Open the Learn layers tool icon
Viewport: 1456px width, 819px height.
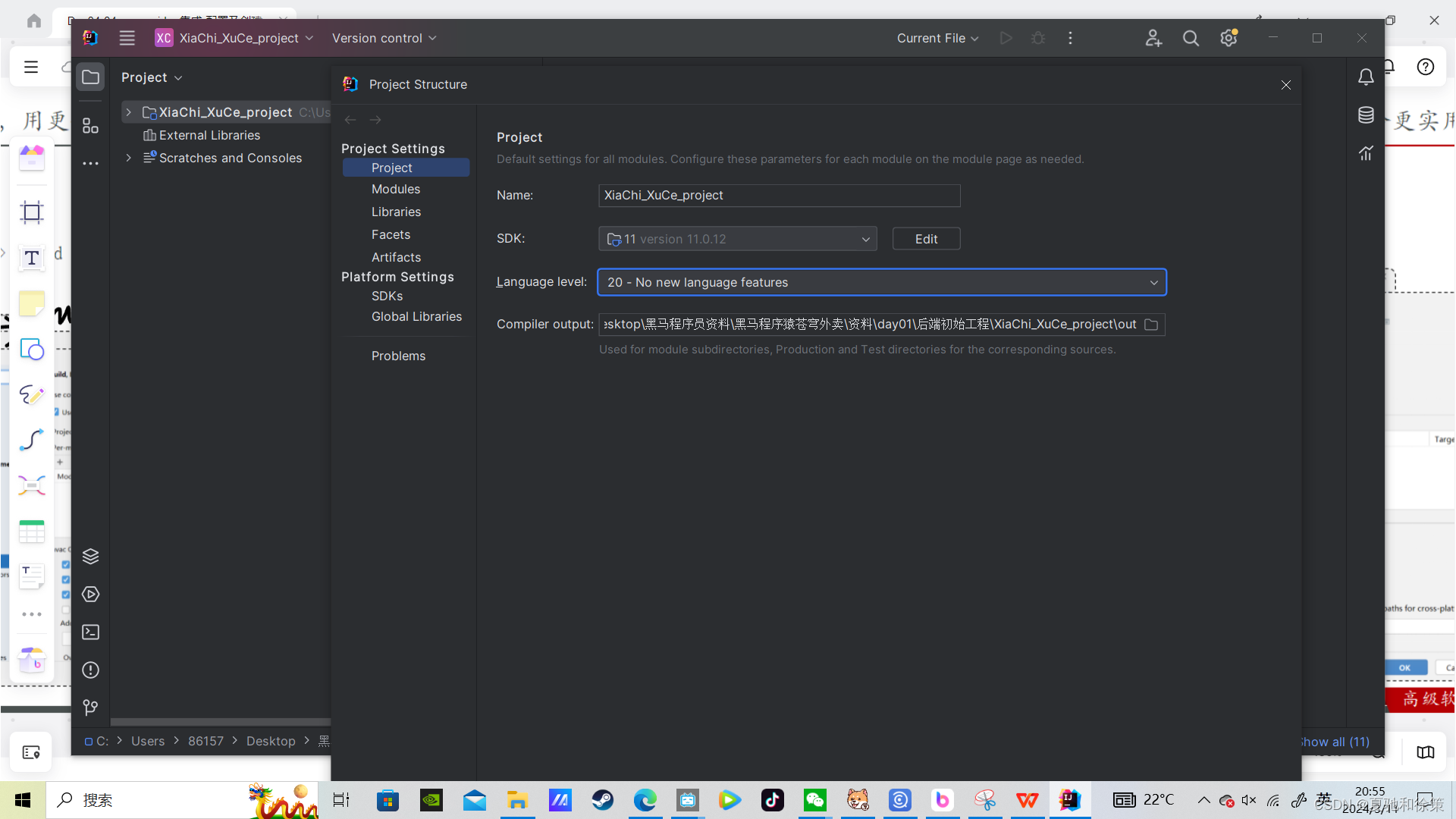click(90, 557)
